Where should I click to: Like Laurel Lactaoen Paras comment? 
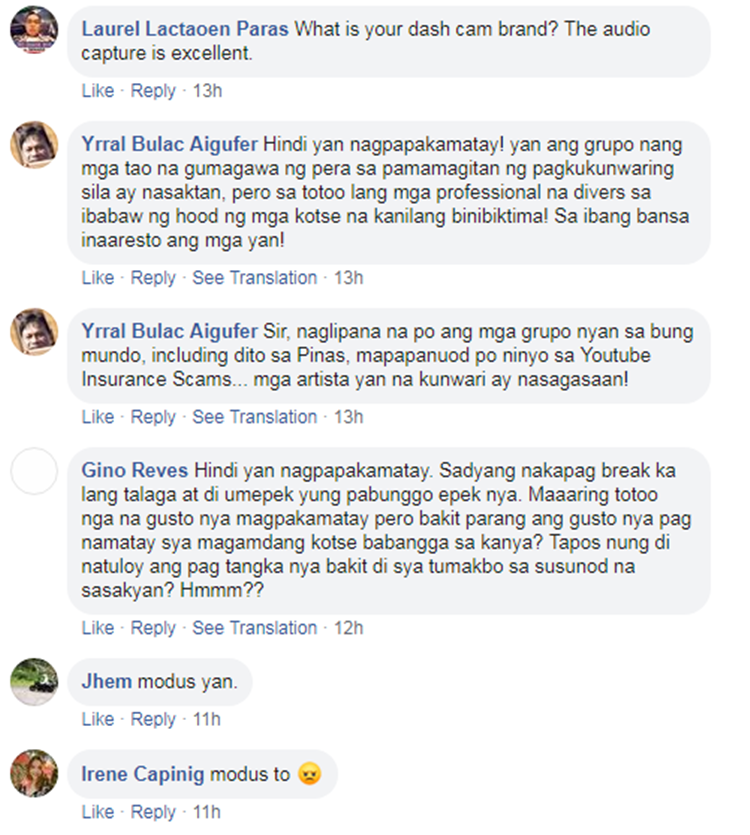97,91
